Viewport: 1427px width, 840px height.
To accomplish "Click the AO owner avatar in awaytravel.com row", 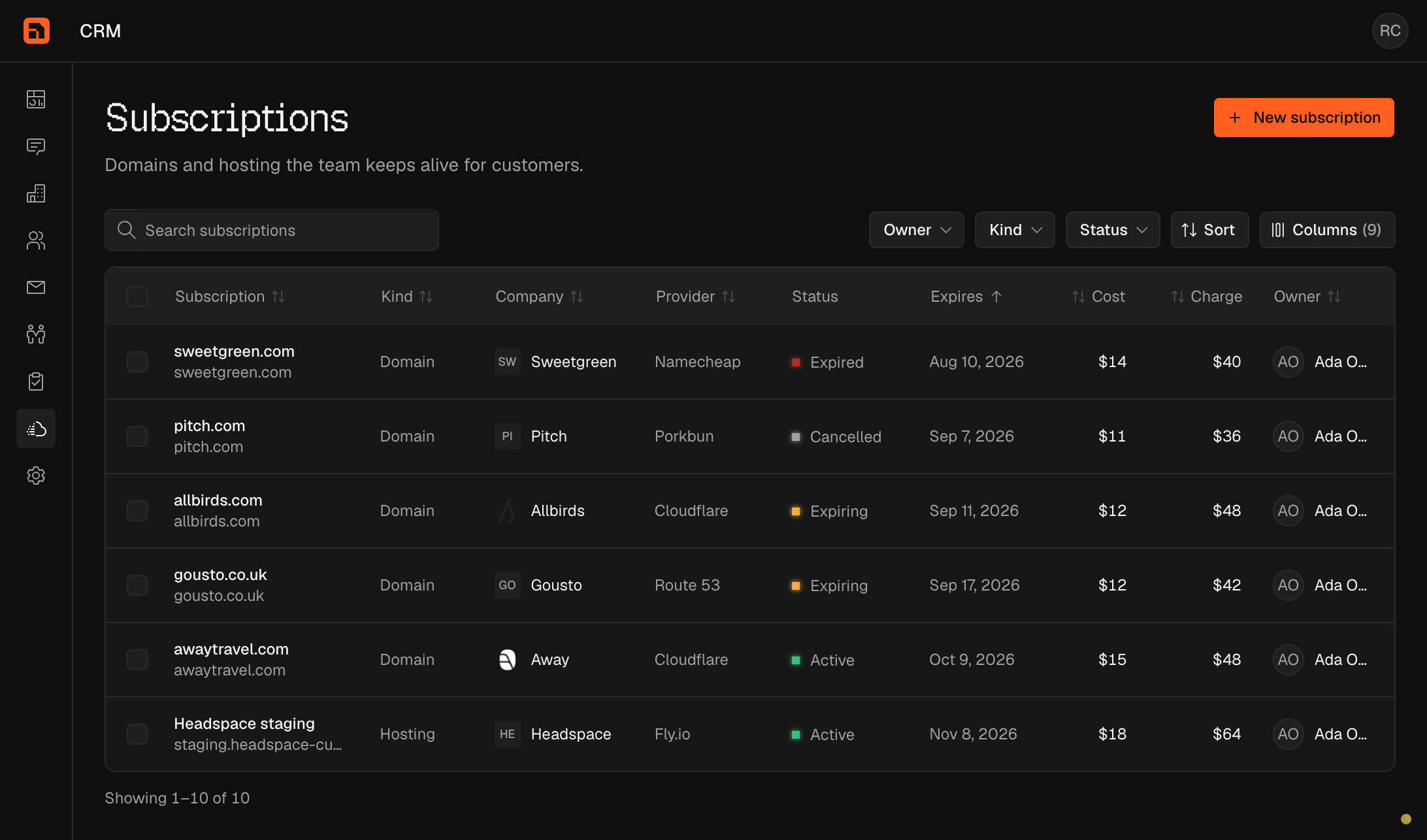I will tap(1288, 660).
